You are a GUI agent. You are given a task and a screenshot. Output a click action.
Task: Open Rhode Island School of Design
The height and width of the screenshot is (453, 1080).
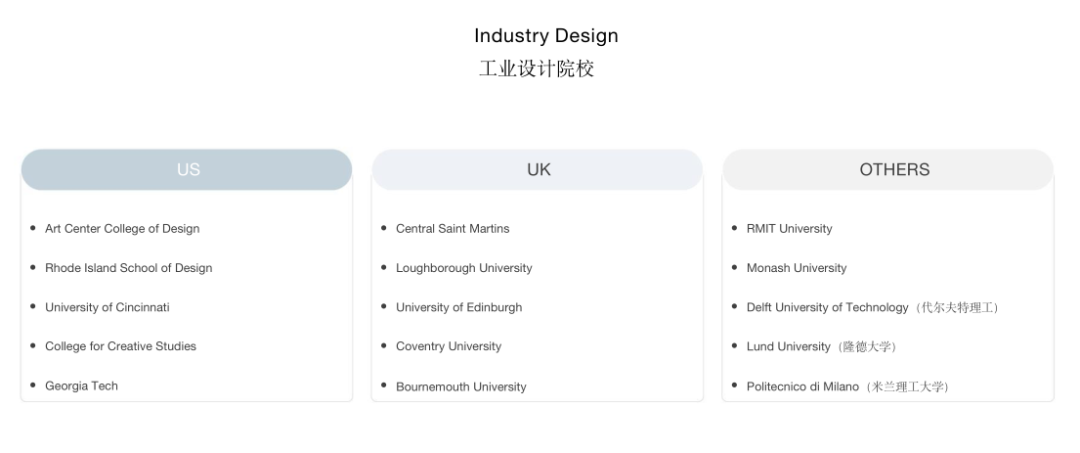click(128, 268)
